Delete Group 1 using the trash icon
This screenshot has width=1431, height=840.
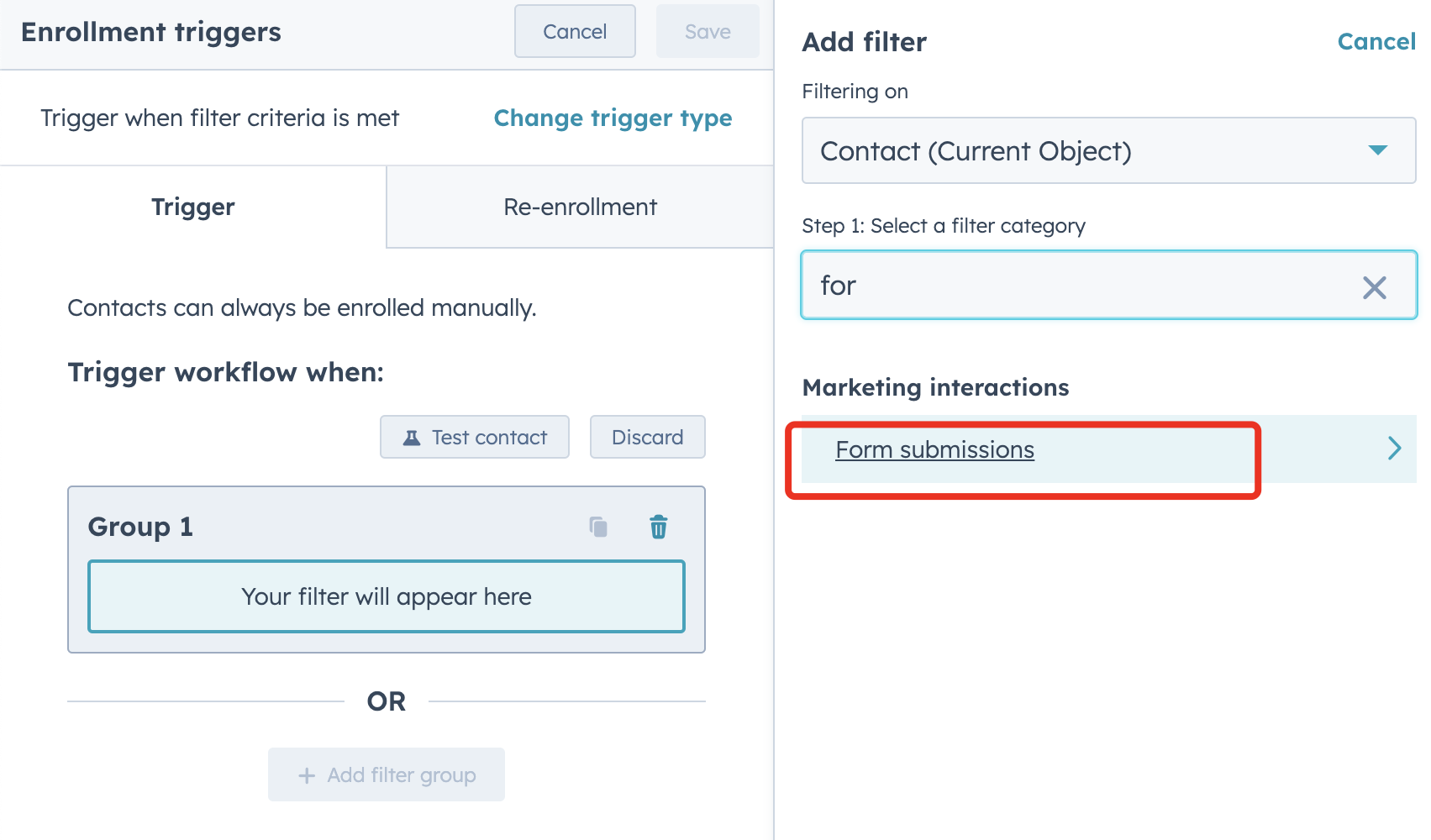click(x=659, y=527)
